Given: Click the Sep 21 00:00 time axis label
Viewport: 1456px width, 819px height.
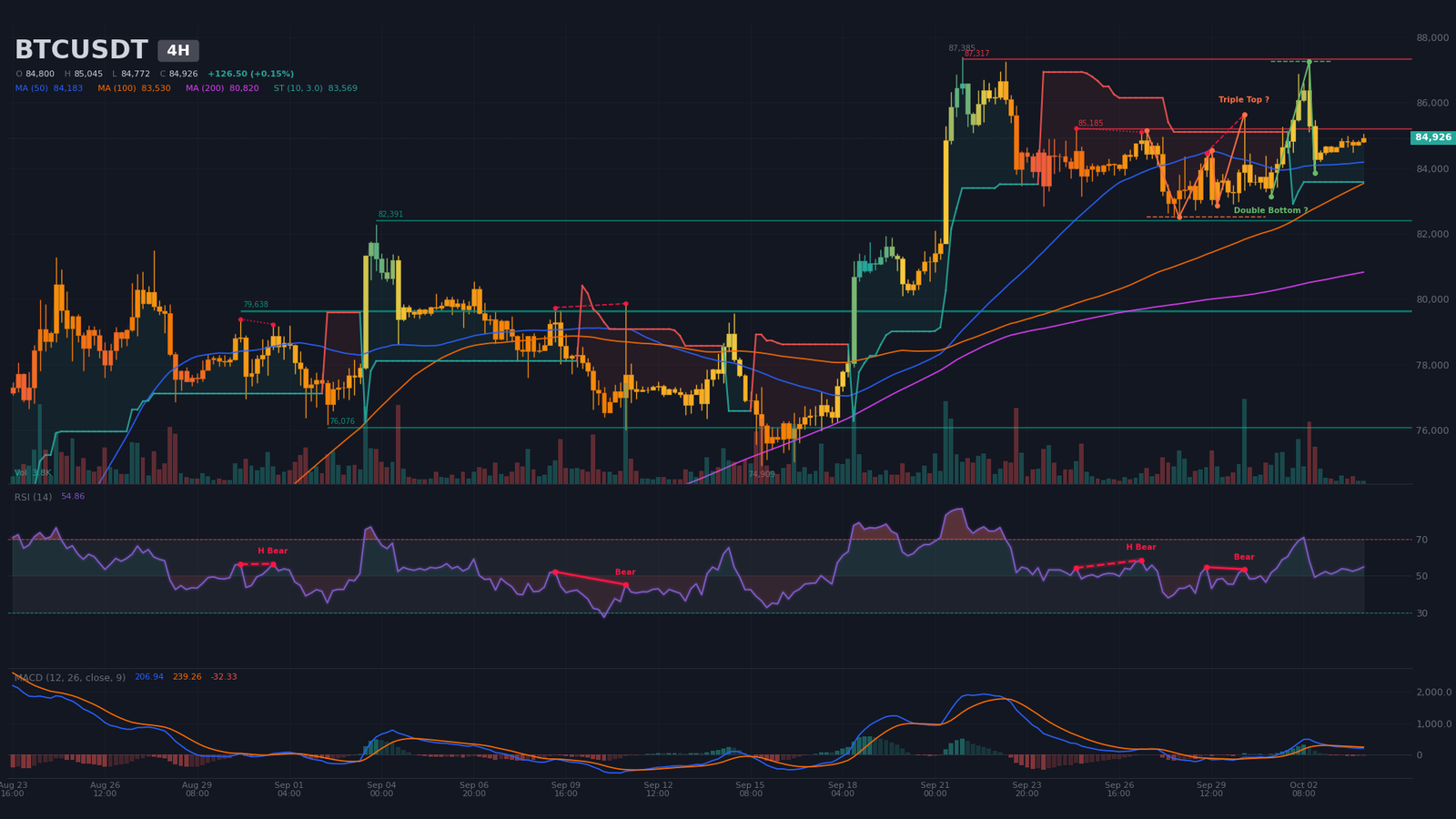Looking at the screenshot, I should click(x=935, y=789).
